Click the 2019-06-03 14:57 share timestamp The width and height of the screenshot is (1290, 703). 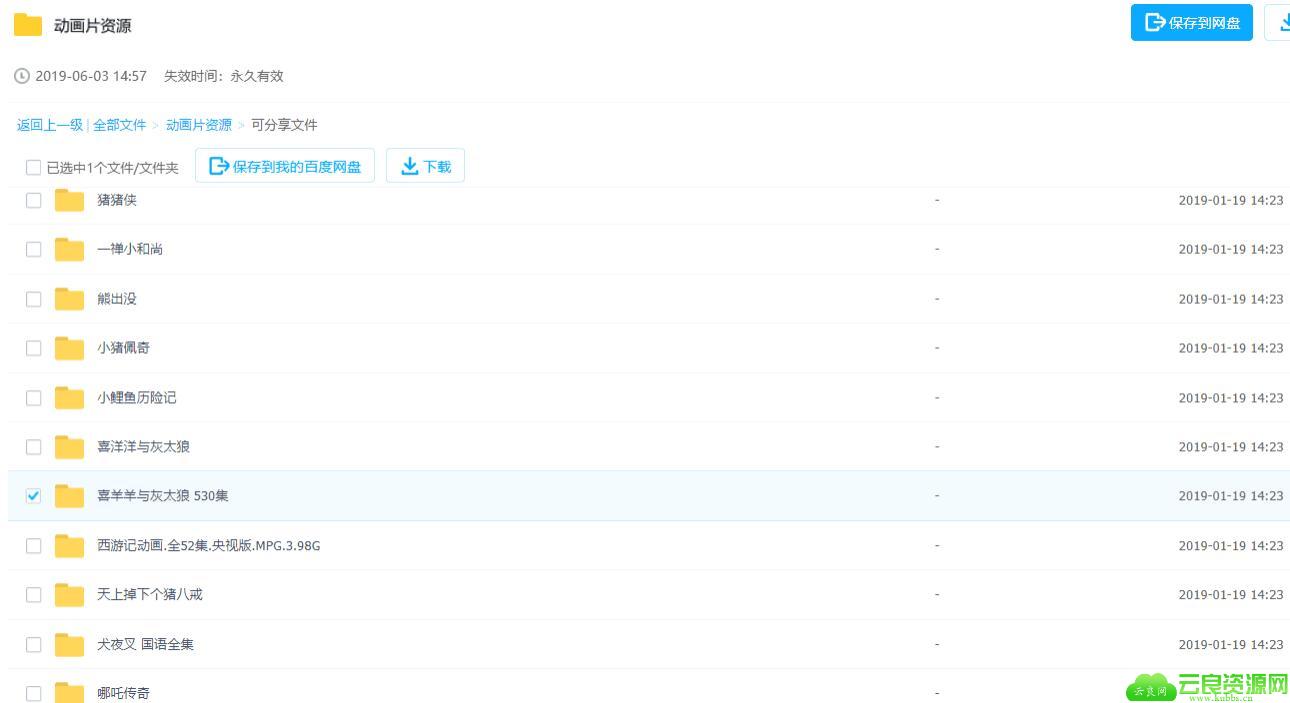(x=91, y=76)
